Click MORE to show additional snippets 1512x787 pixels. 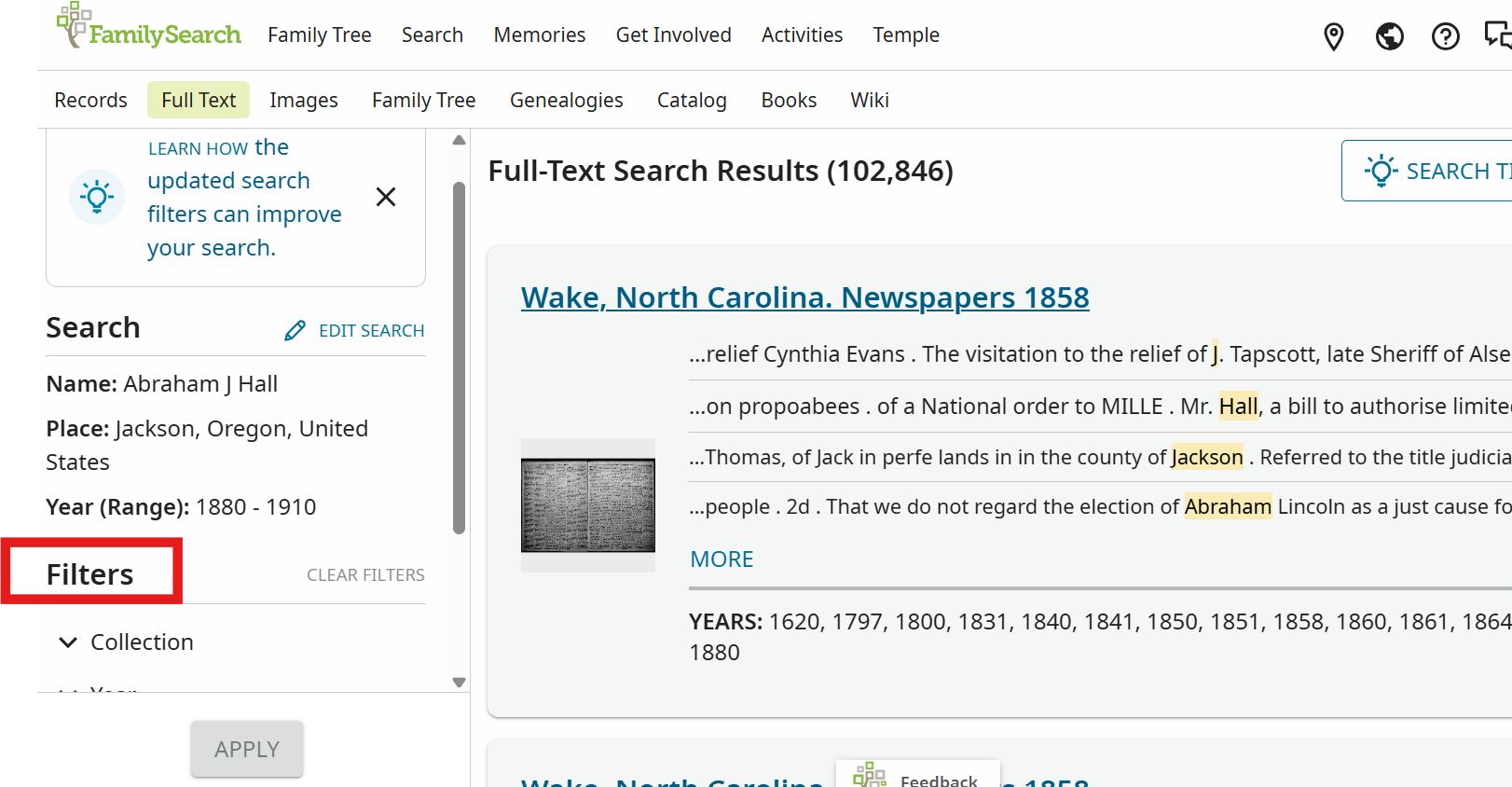point(722,559)
